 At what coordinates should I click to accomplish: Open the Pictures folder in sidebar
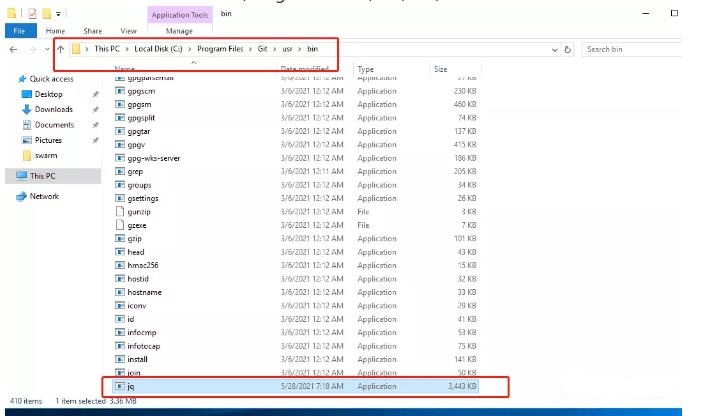[x=48, y=140]
